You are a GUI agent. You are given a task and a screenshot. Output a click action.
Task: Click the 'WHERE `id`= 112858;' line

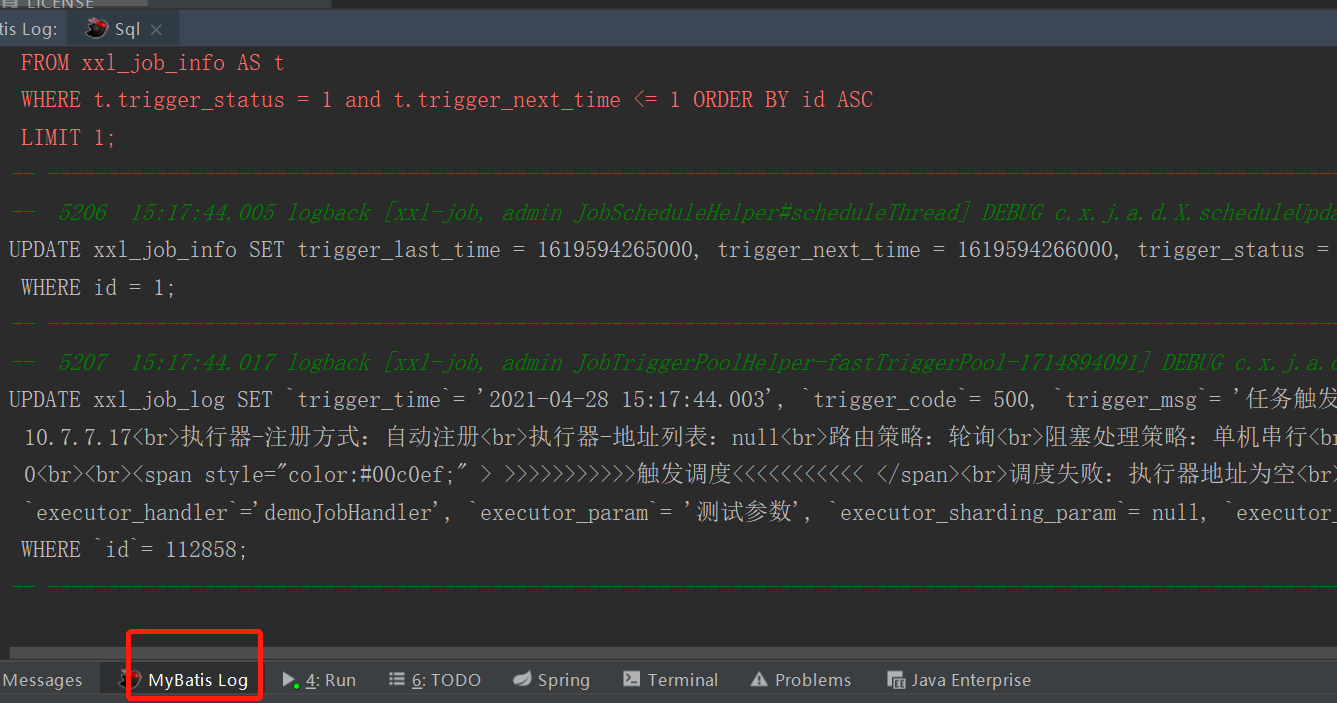click(134, 550)
